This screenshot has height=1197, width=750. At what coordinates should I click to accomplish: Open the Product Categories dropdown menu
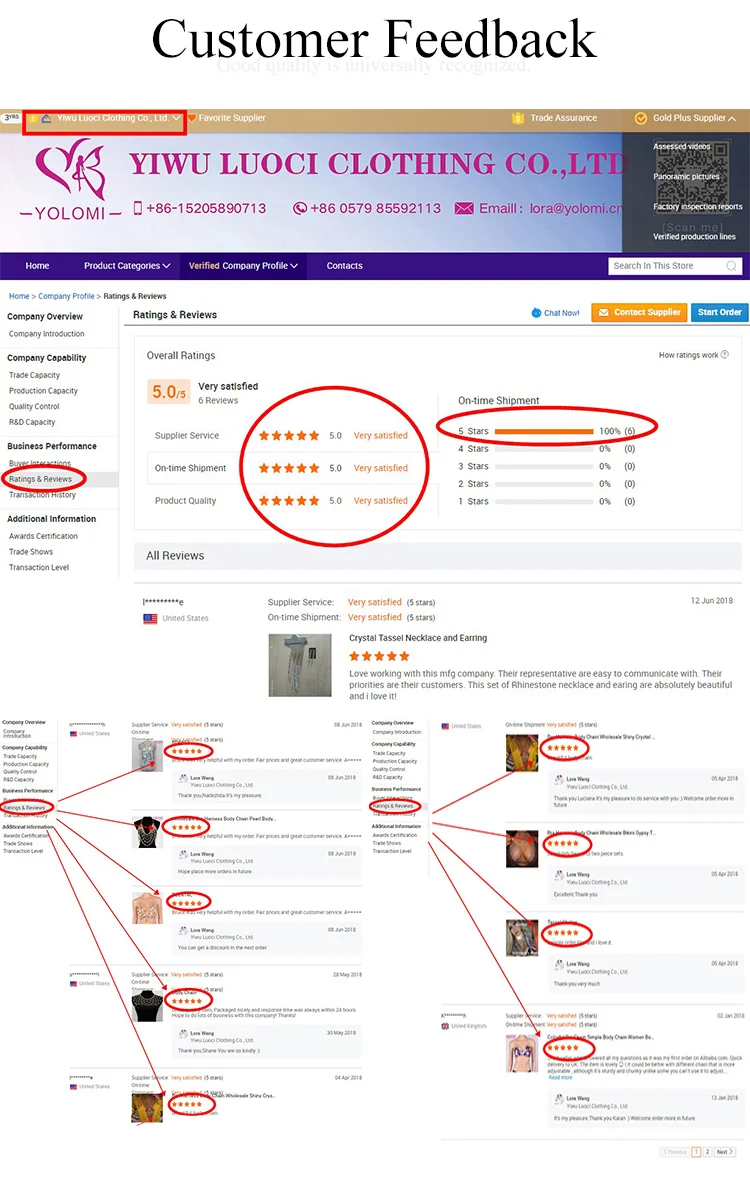[127, 266]
